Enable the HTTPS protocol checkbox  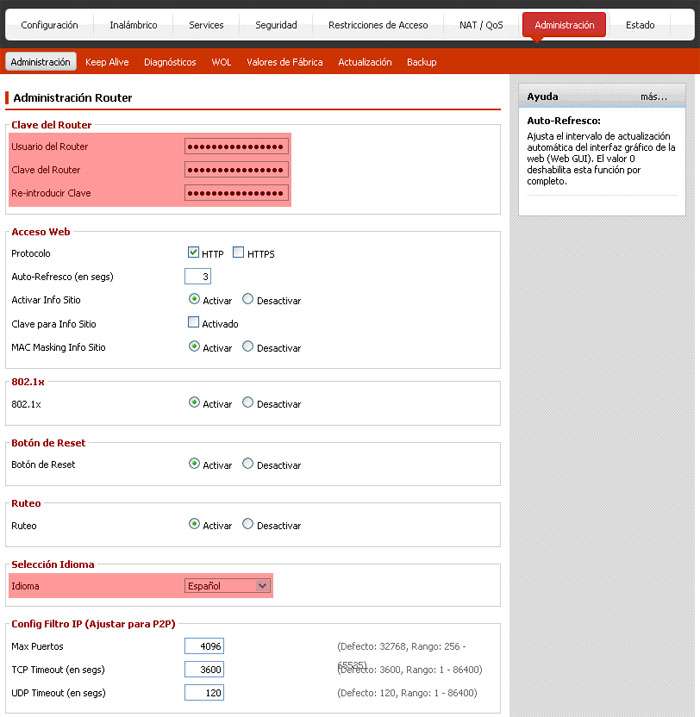[x=239, y=253]
